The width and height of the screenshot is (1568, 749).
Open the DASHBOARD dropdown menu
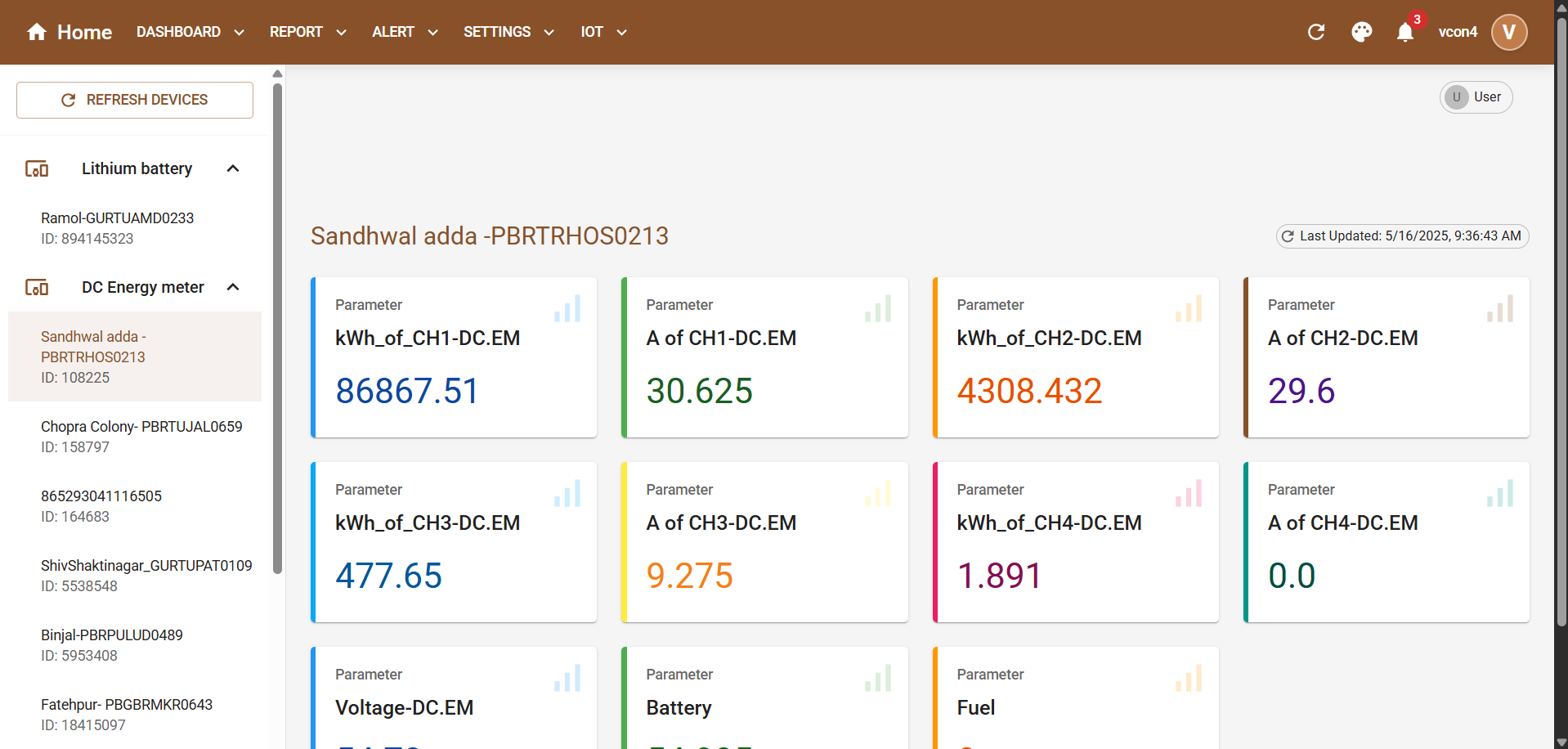190,32
